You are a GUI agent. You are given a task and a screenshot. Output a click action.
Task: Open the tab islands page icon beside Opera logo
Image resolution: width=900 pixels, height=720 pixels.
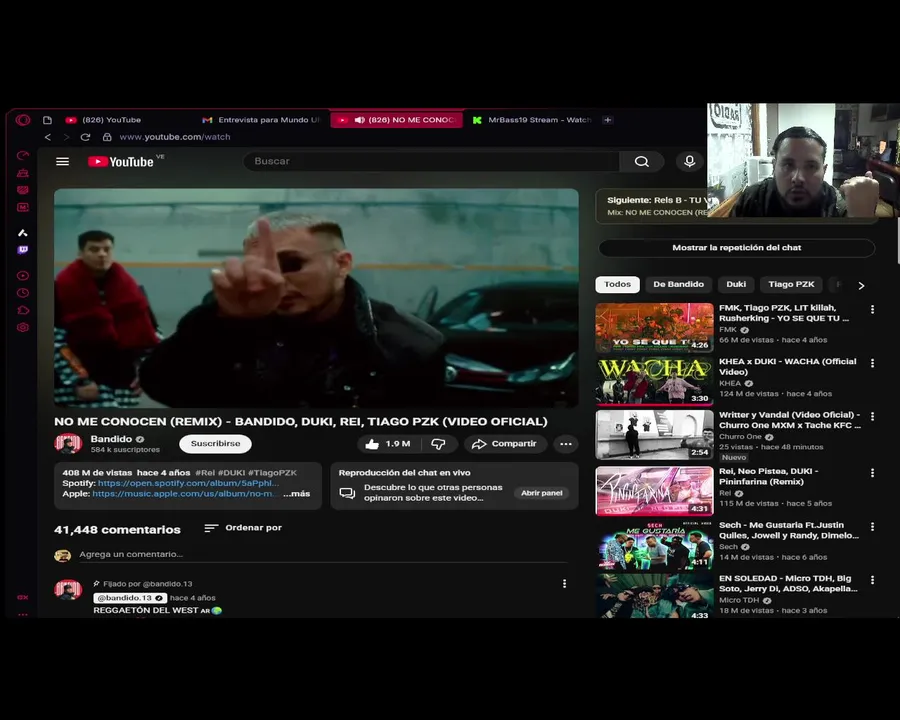(48, 120)
